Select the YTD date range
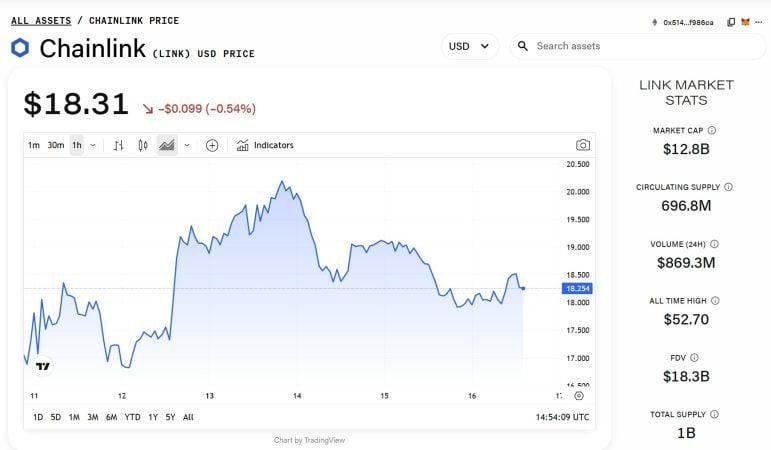Screen dimensions: 771x450 pyautogui.click(x=132, y=417)
